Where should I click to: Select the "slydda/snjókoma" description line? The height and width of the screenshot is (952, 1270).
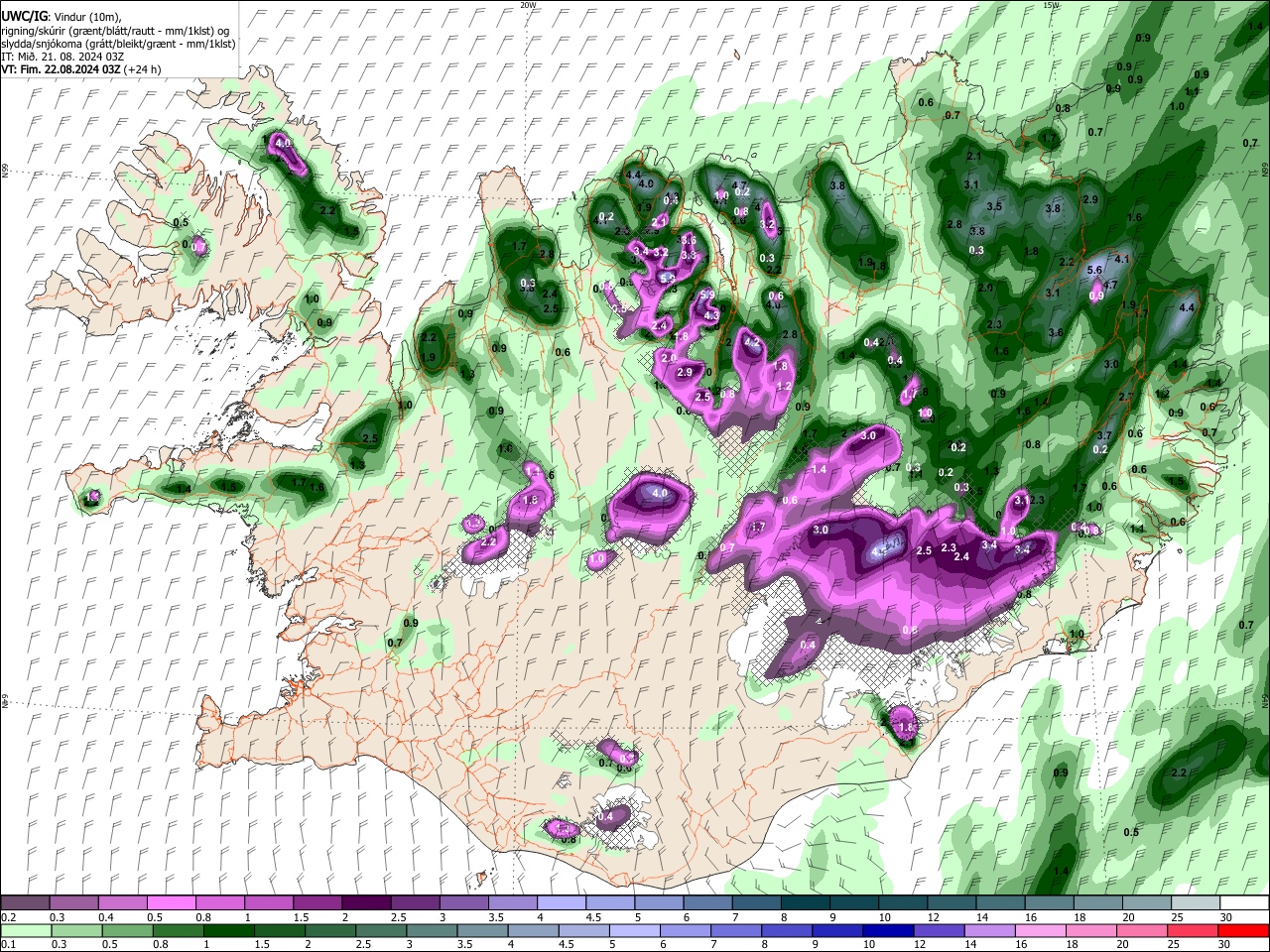coord(118,44)
